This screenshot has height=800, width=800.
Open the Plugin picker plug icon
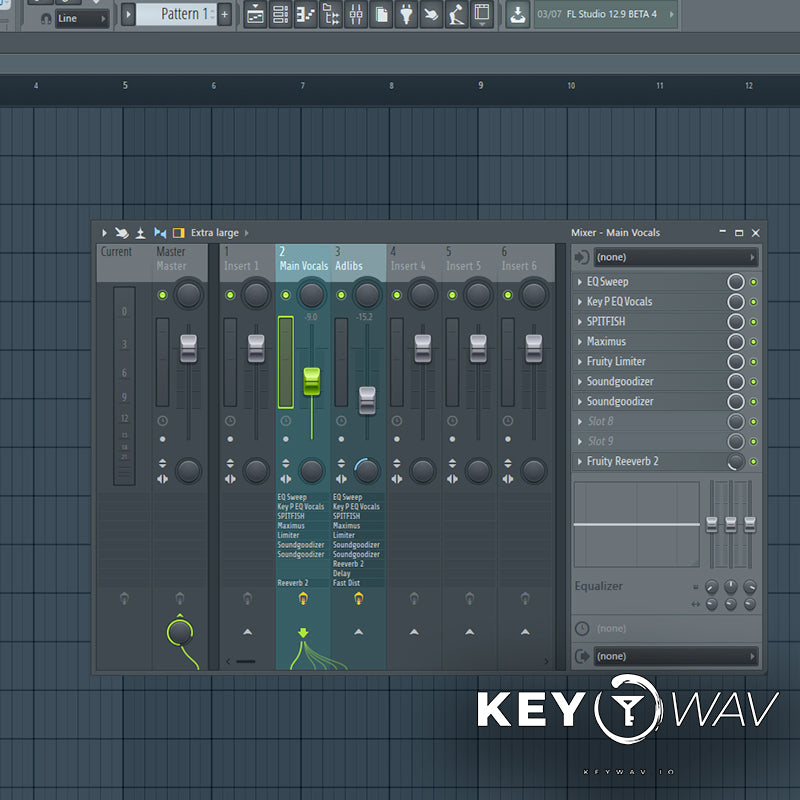click(x=407, y=14)
